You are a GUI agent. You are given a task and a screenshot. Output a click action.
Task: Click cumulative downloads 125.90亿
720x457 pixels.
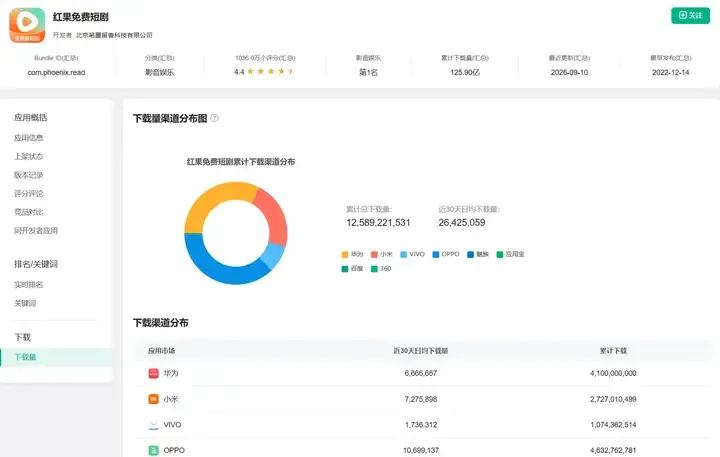coord(465,73)
